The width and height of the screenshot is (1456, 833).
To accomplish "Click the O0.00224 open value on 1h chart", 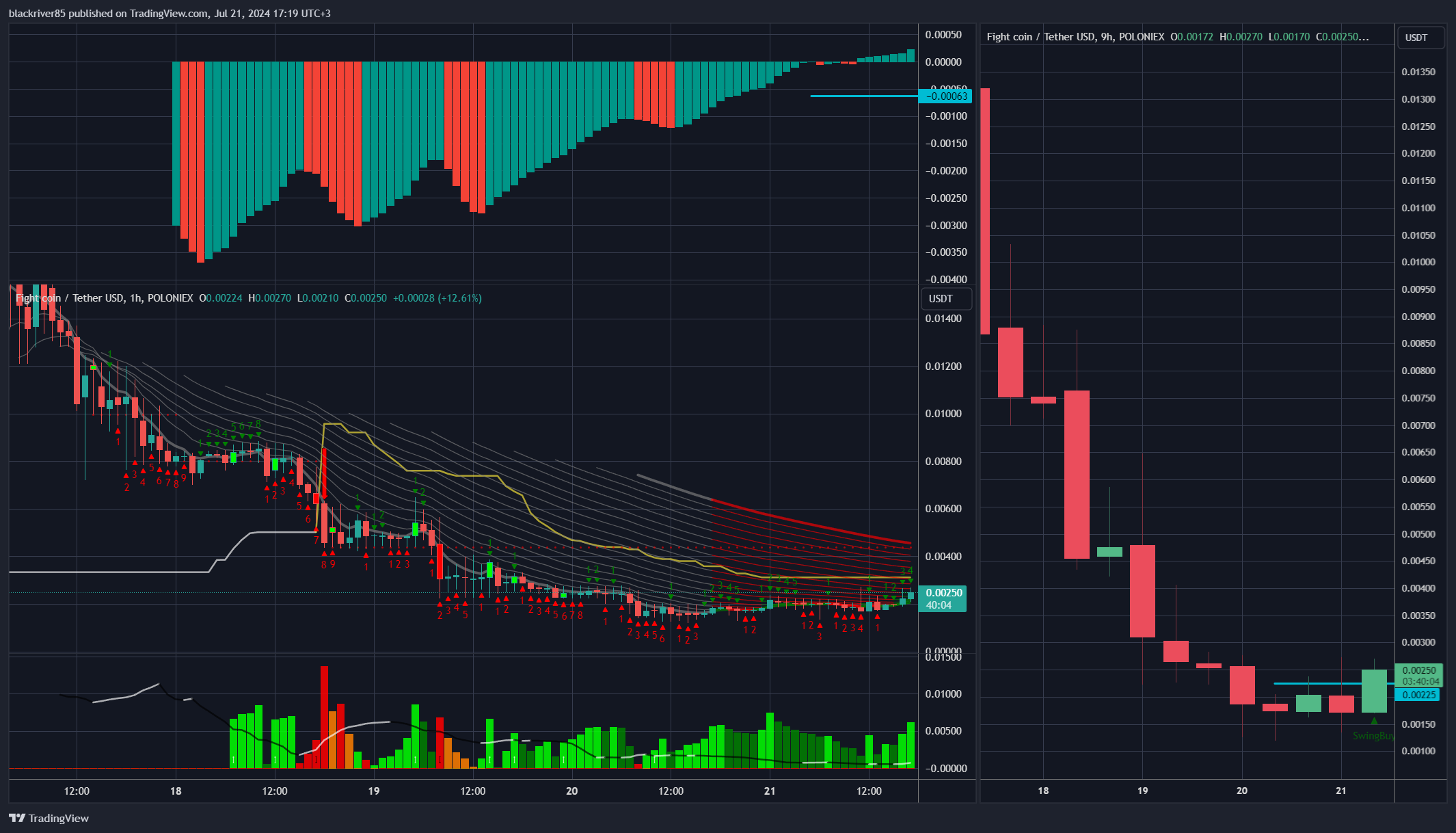I will [x=220, y=298].
